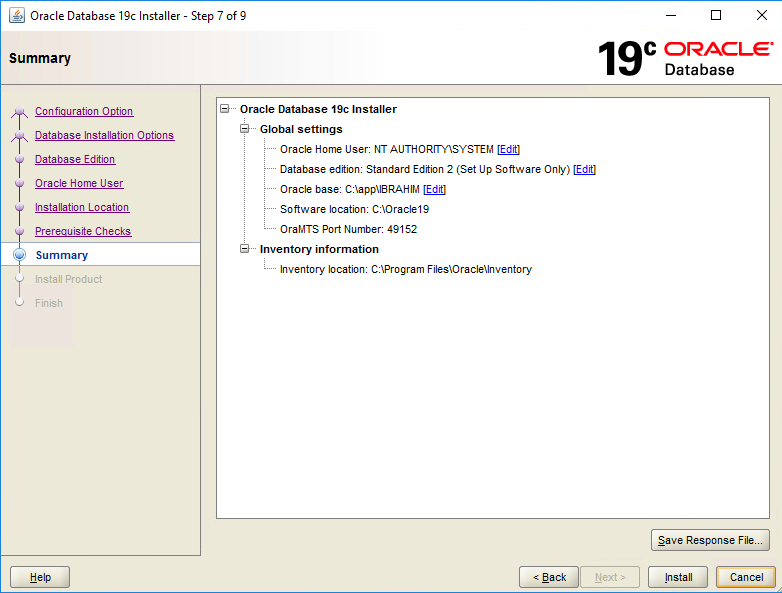
Task: Select the Software location C:\Oracle19 row
Action: pos(354,209)
